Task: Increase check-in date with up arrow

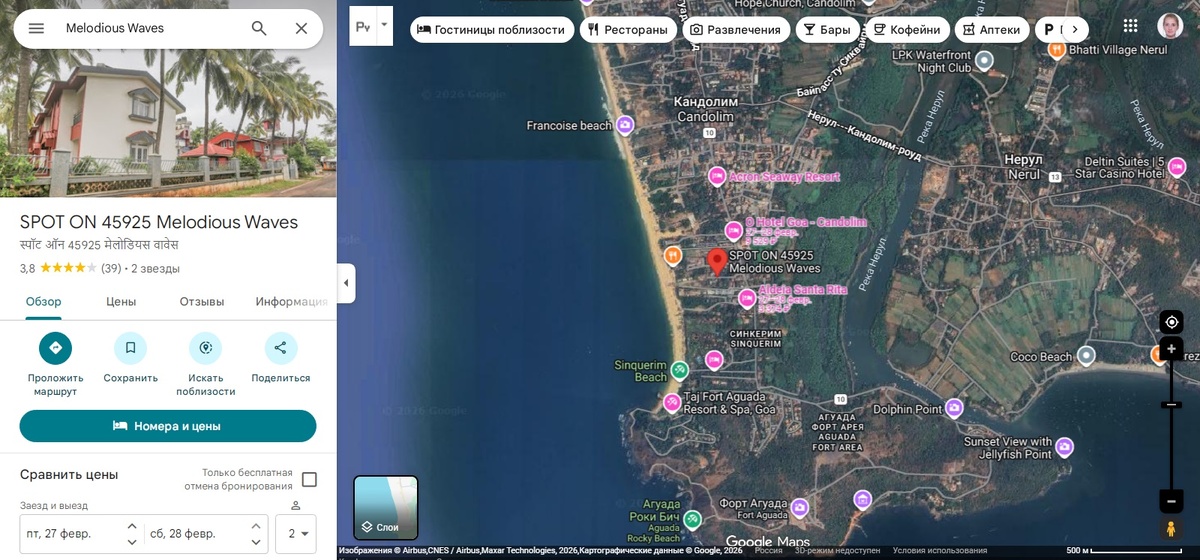Action: (x=132, y=525)
